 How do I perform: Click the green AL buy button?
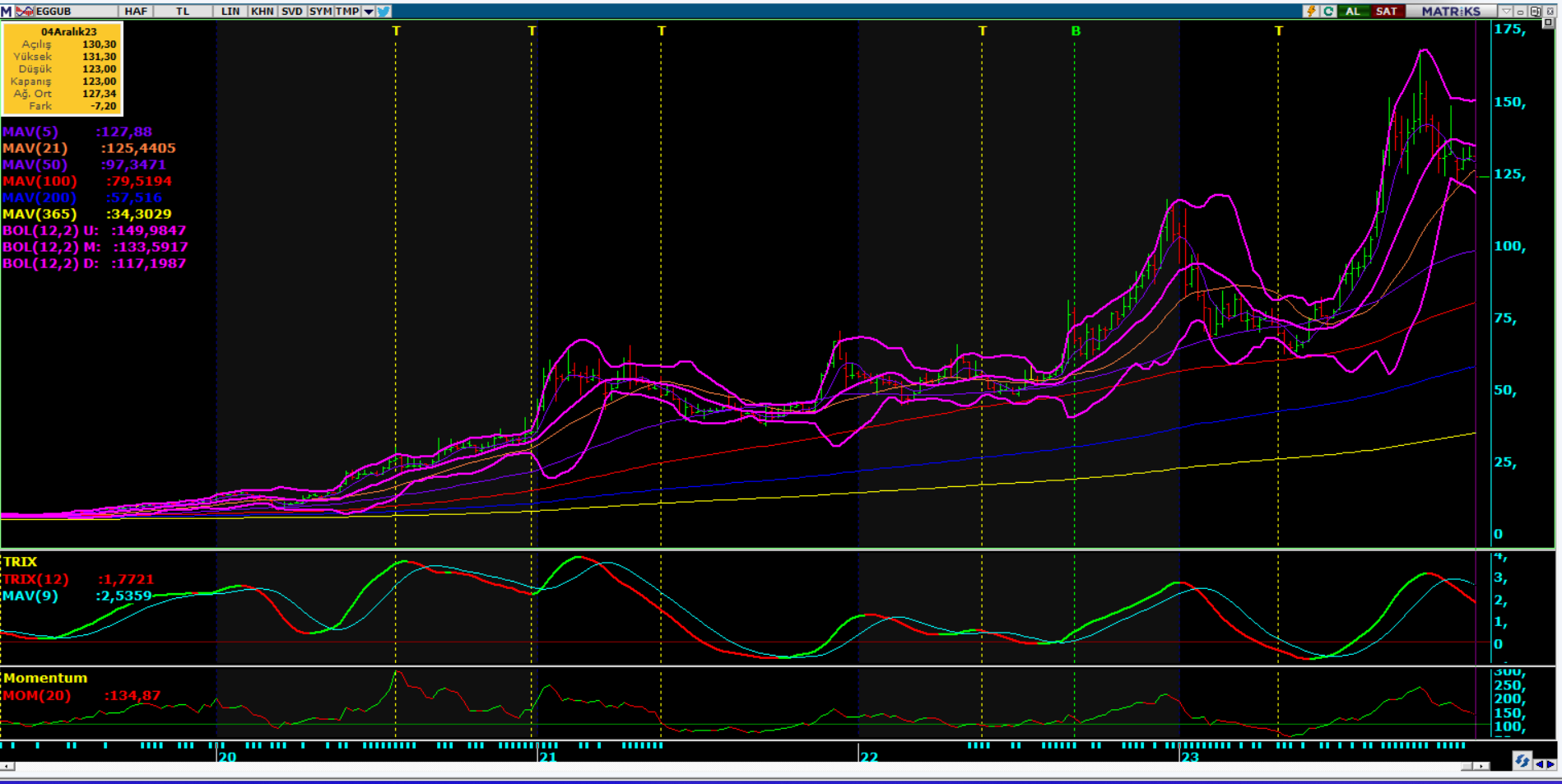pyautogui.click(x=1353, y=12)
